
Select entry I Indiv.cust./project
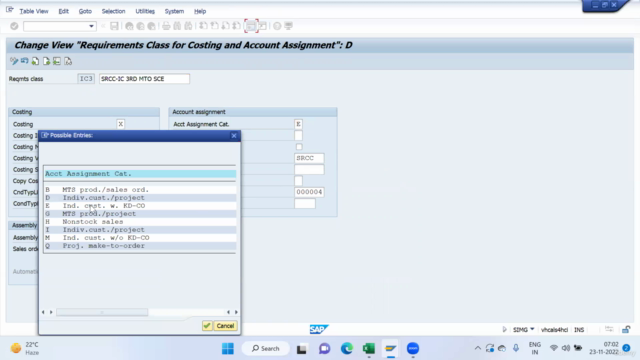pos(140,230)
